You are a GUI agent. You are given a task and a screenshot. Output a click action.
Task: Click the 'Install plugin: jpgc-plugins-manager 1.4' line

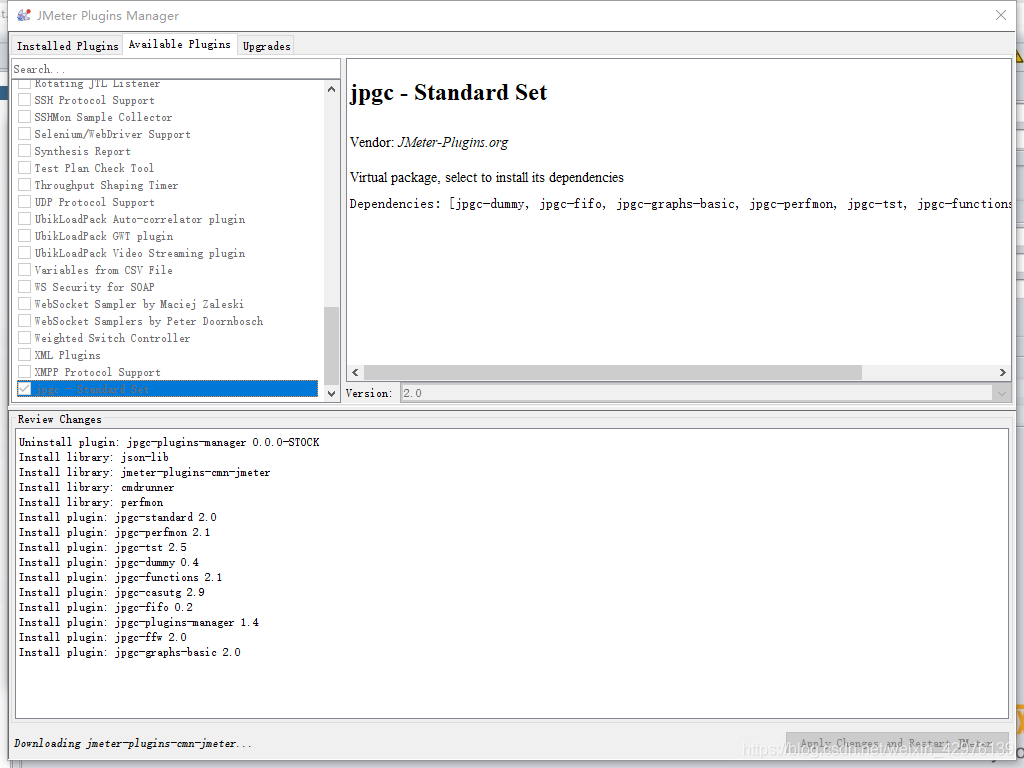coord(138,622)
